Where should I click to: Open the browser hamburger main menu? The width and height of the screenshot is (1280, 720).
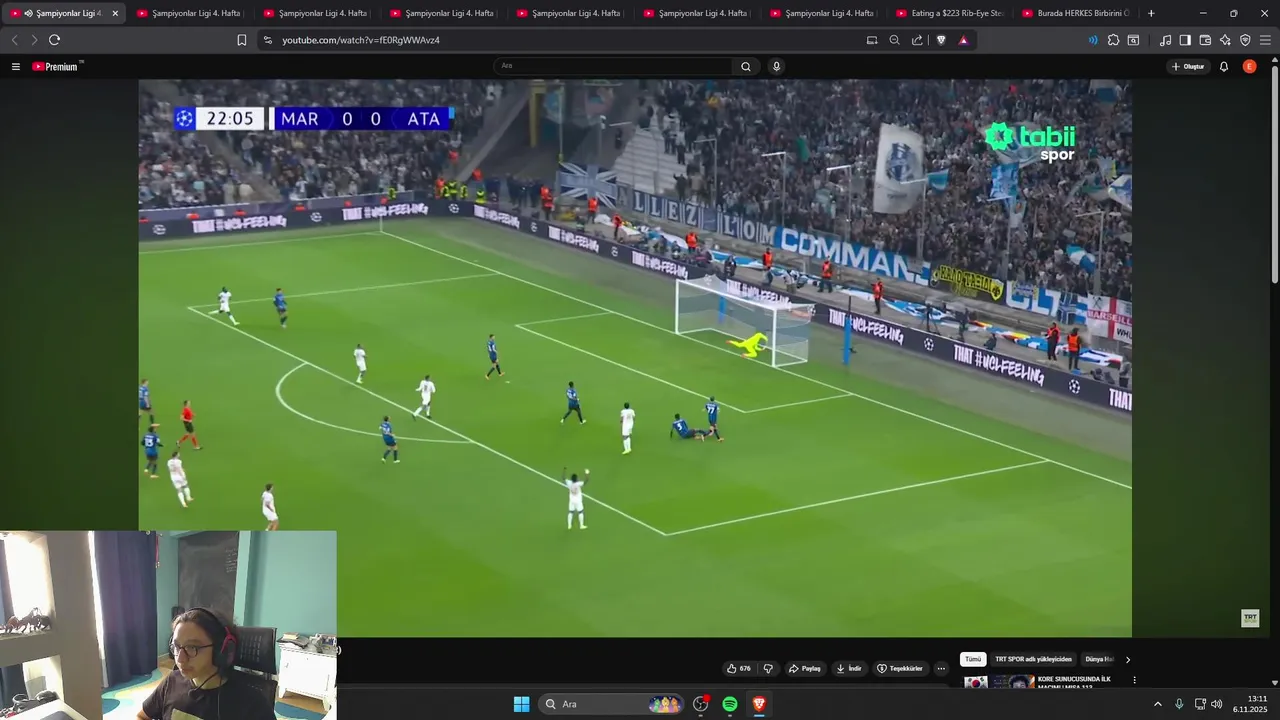click(x=1265, y=40)
